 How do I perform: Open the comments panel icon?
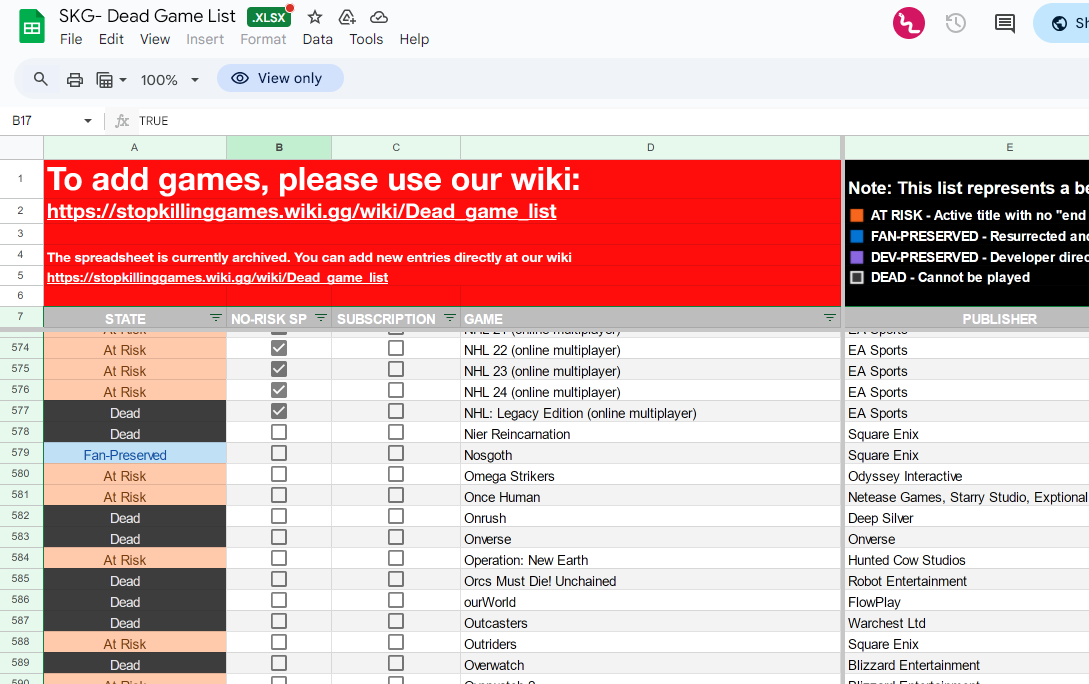1004,24
